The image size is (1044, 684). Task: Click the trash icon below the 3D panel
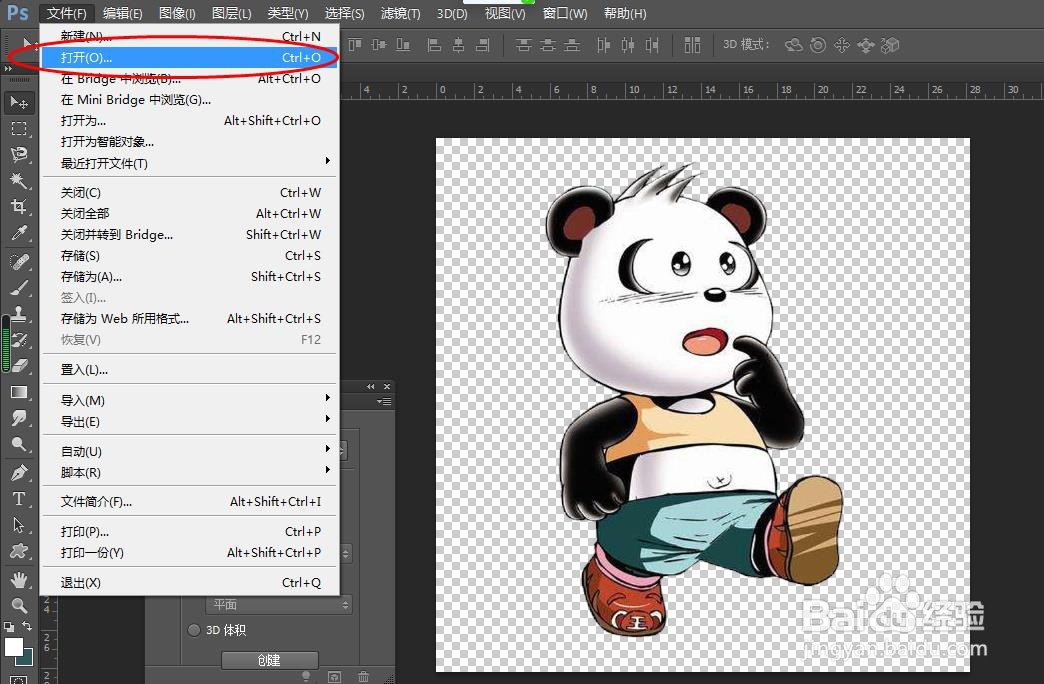pos(362,675)
